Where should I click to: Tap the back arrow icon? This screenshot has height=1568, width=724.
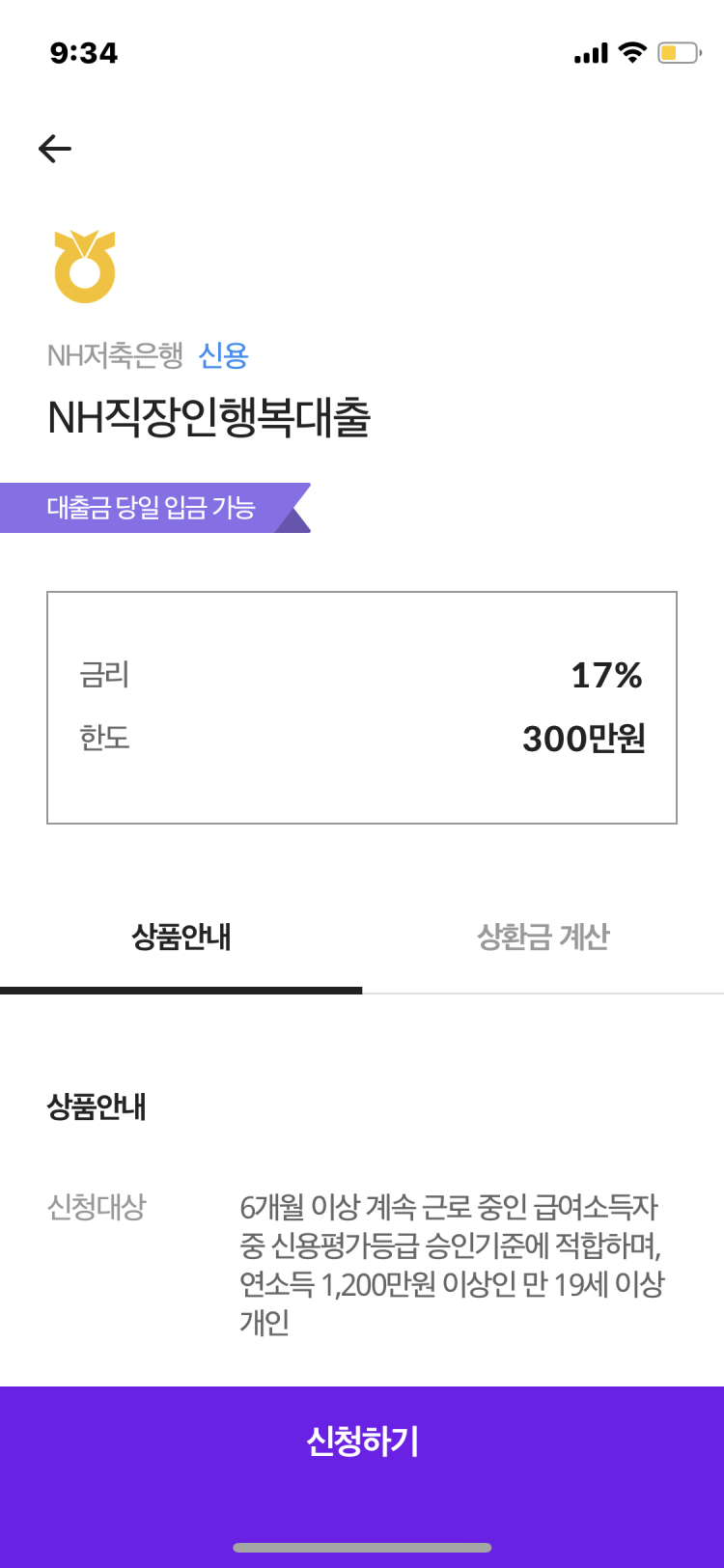coord(55,148)
